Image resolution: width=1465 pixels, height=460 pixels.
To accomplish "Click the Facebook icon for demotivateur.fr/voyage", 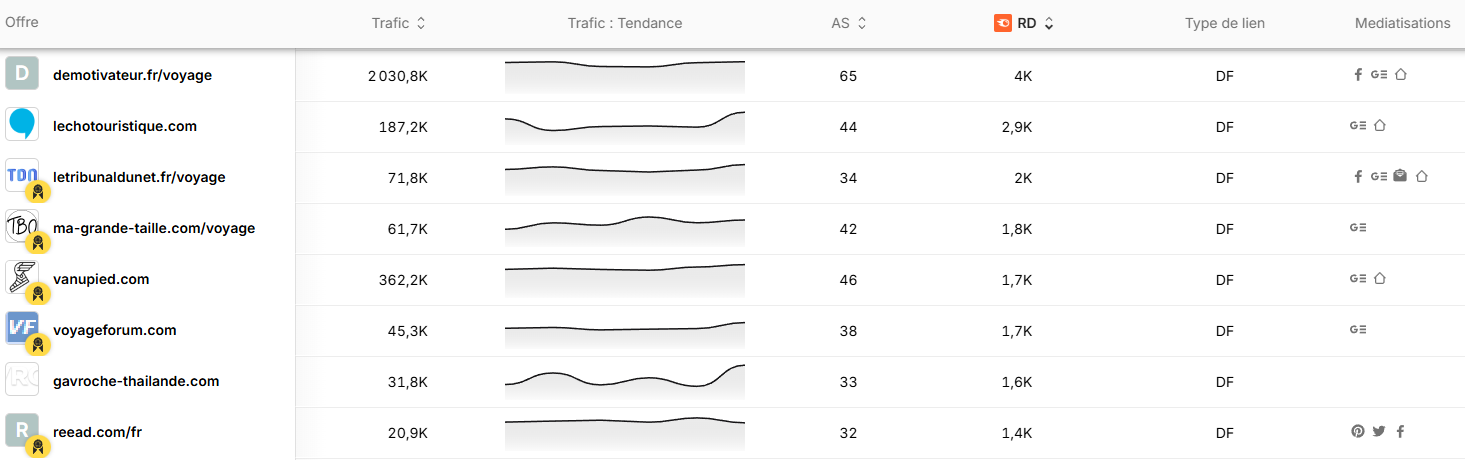I will point(1358,74).
